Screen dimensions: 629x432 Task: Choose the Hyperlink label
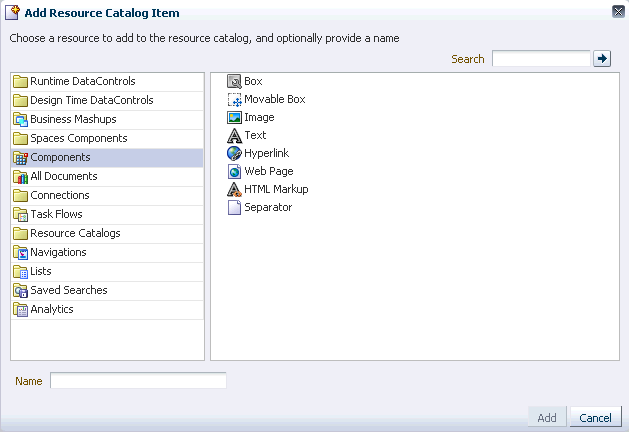[266, 153]
